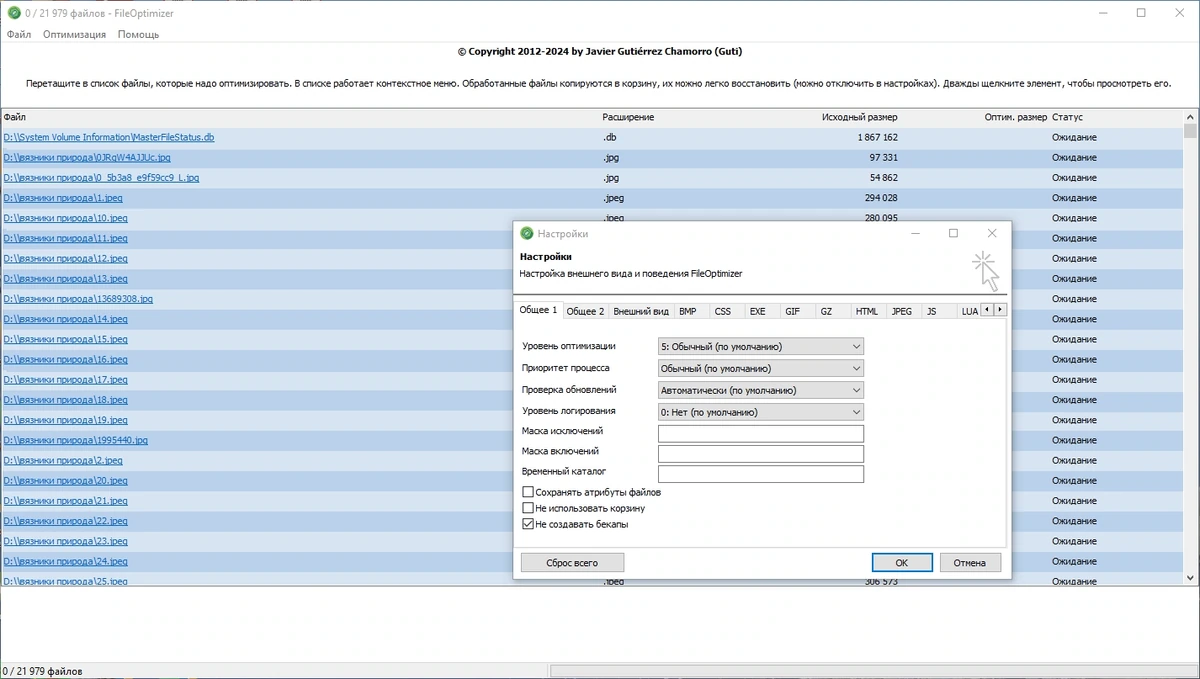Click the 'Отмена' button
Image resolution: width=1200 pixels, height=679 pixels.
coord(970,563)
